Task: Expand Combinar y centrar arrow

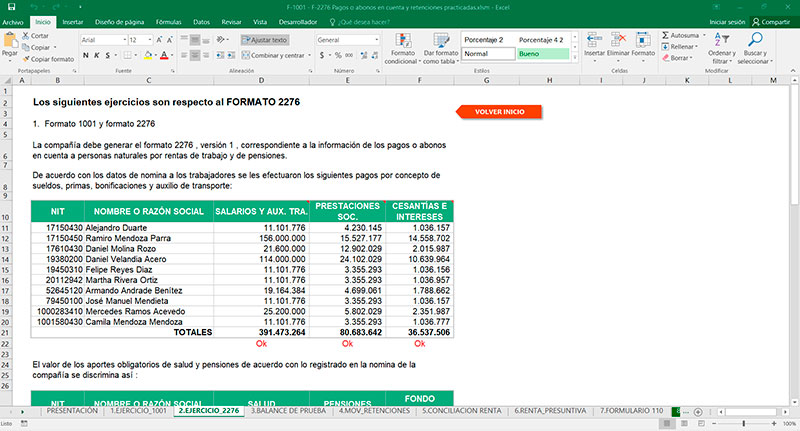Action: 310,55
